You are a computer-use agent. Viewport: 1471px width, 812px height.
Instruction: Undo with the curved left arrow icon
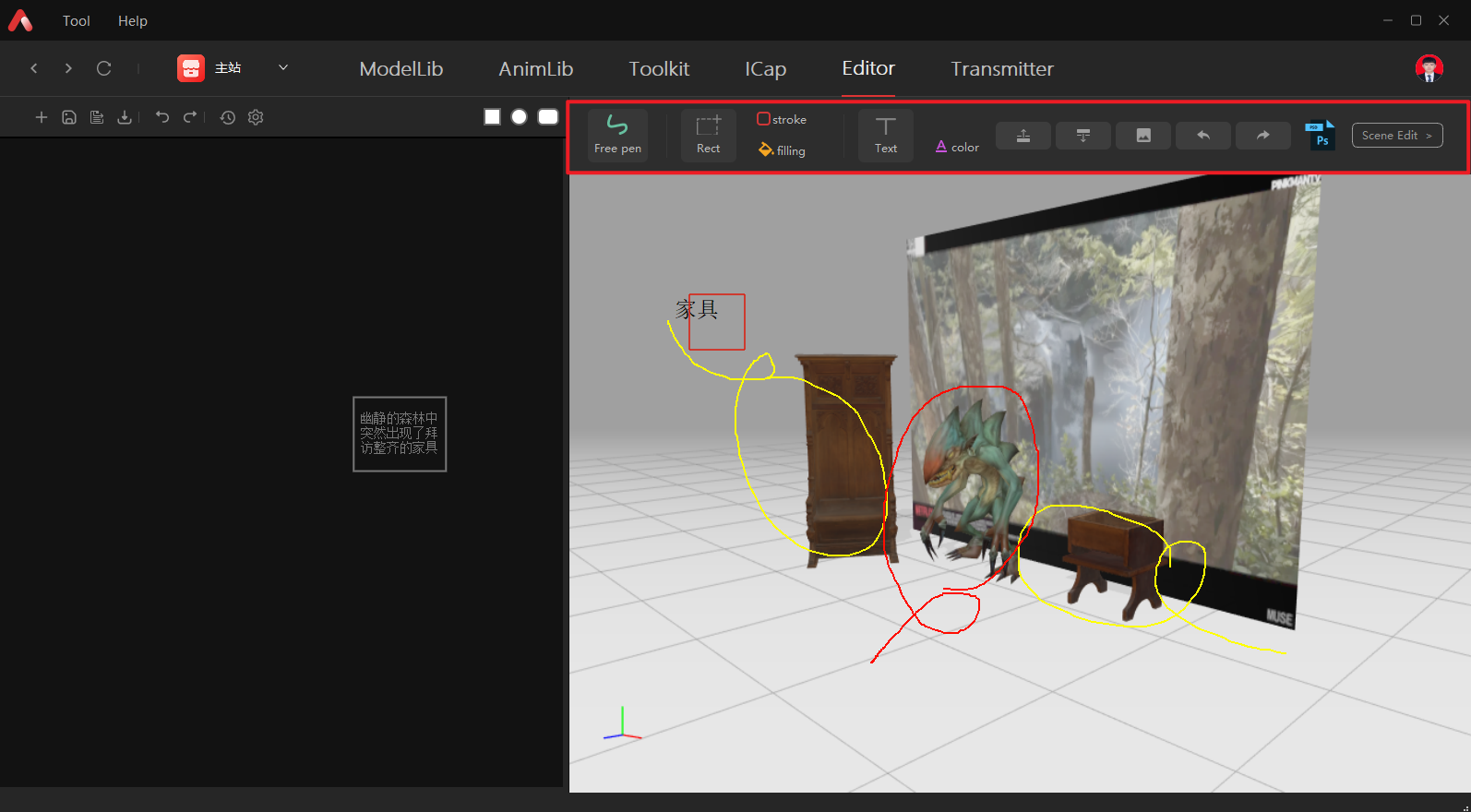tap(162, 117)
